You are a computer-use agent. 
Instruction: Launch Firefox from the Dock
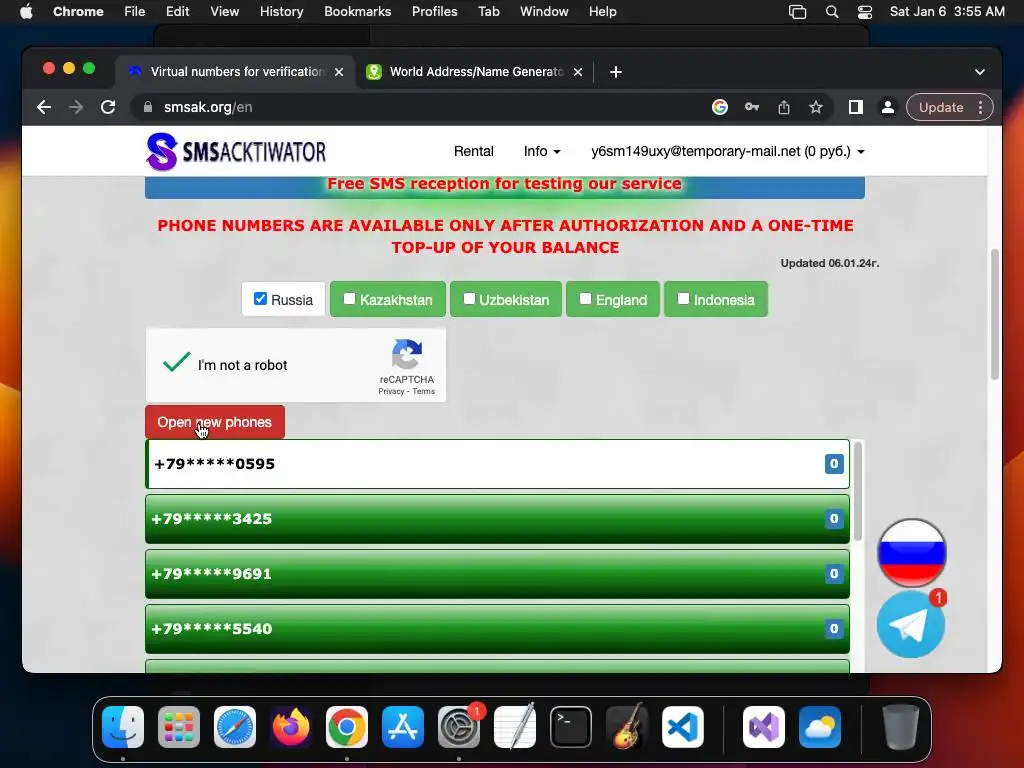pyautogui.click(x=291, y=727)
